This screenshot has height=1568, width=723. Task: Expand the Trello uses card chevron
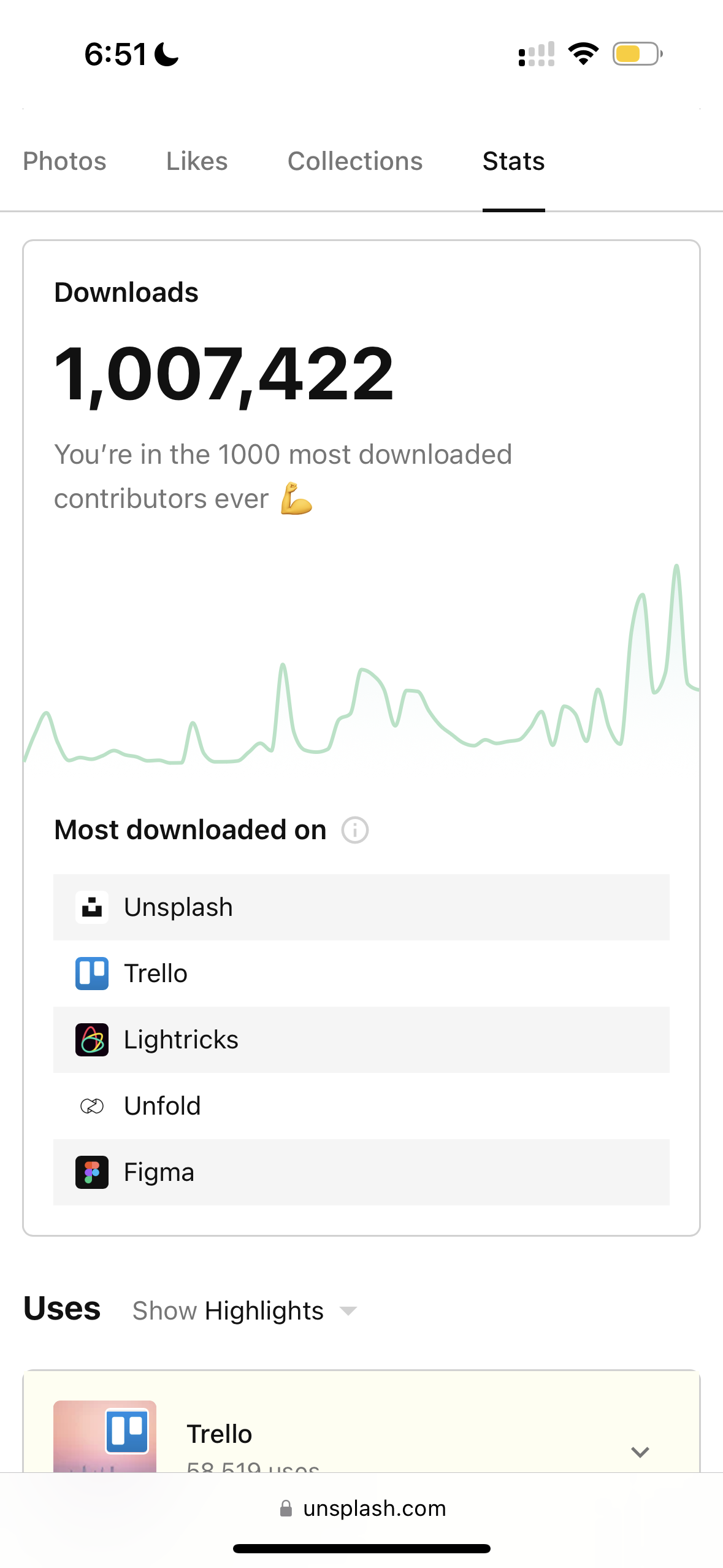click(640, 1452)
